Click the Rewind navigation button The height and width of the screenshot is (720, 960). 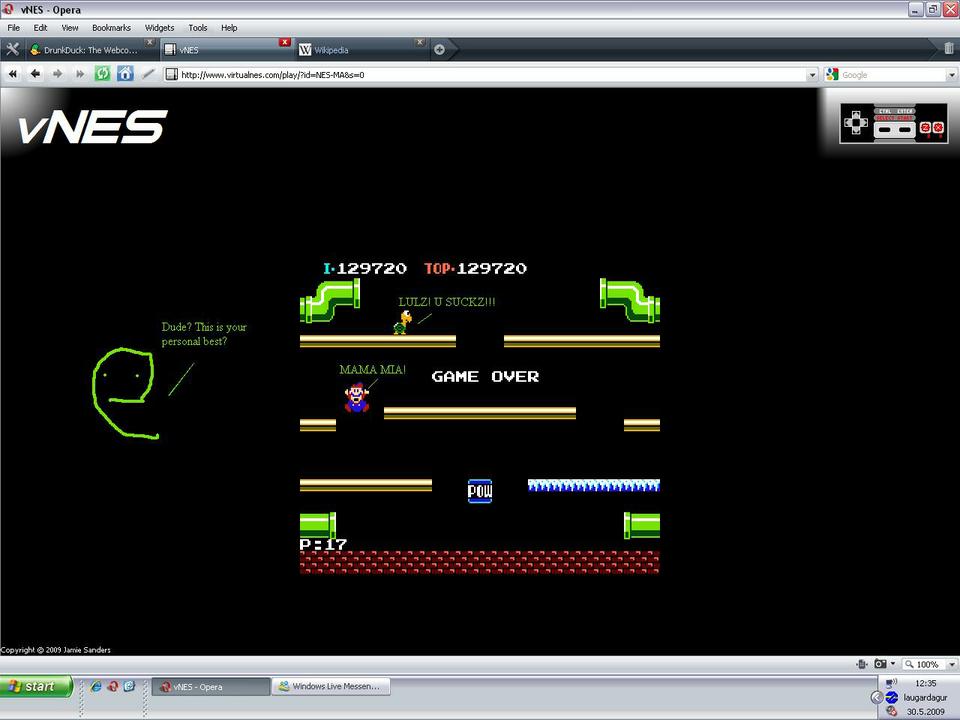pyautogui.click(x=12, y=74)
